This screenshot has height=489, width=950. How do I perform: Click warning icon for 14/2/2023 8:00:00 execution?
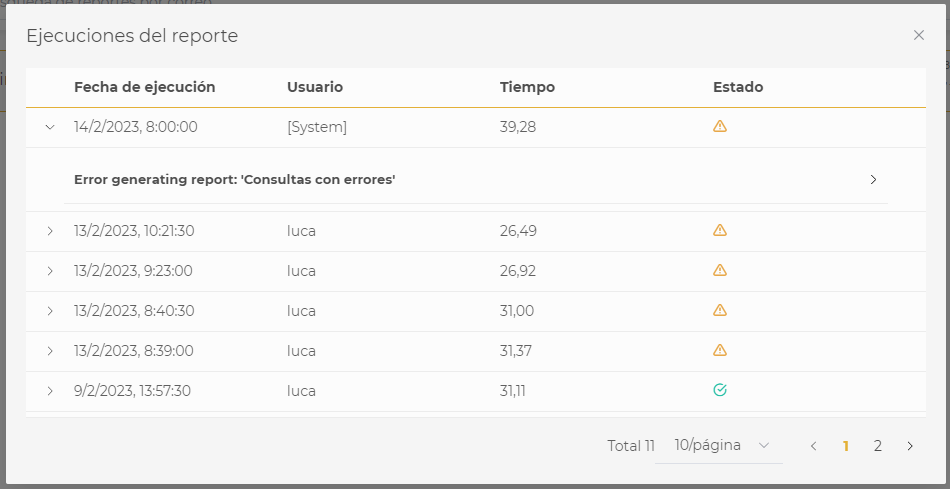[x=720, y=127]
